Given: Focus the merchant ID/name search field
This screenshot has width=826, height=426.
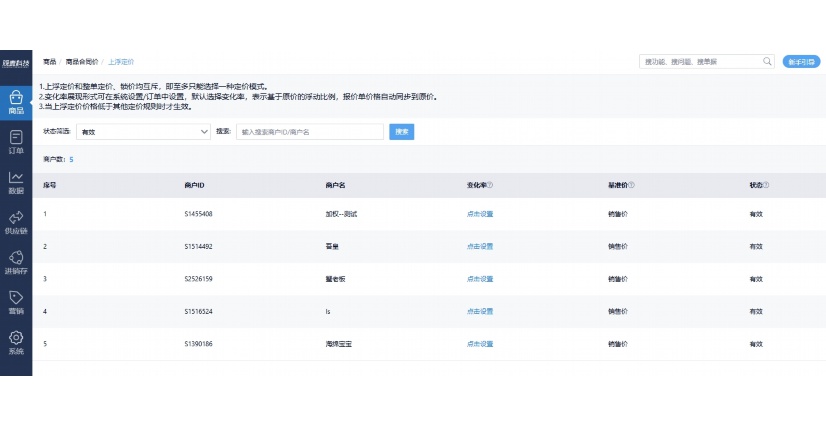Looking at the screenshot, I should (x=310, y=131).
